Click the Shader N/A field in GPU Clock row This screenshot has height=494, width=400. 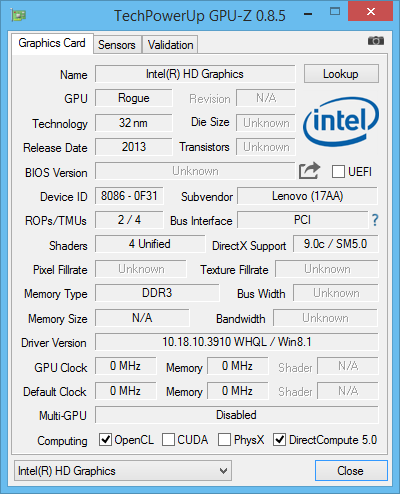tap(348, 366)
